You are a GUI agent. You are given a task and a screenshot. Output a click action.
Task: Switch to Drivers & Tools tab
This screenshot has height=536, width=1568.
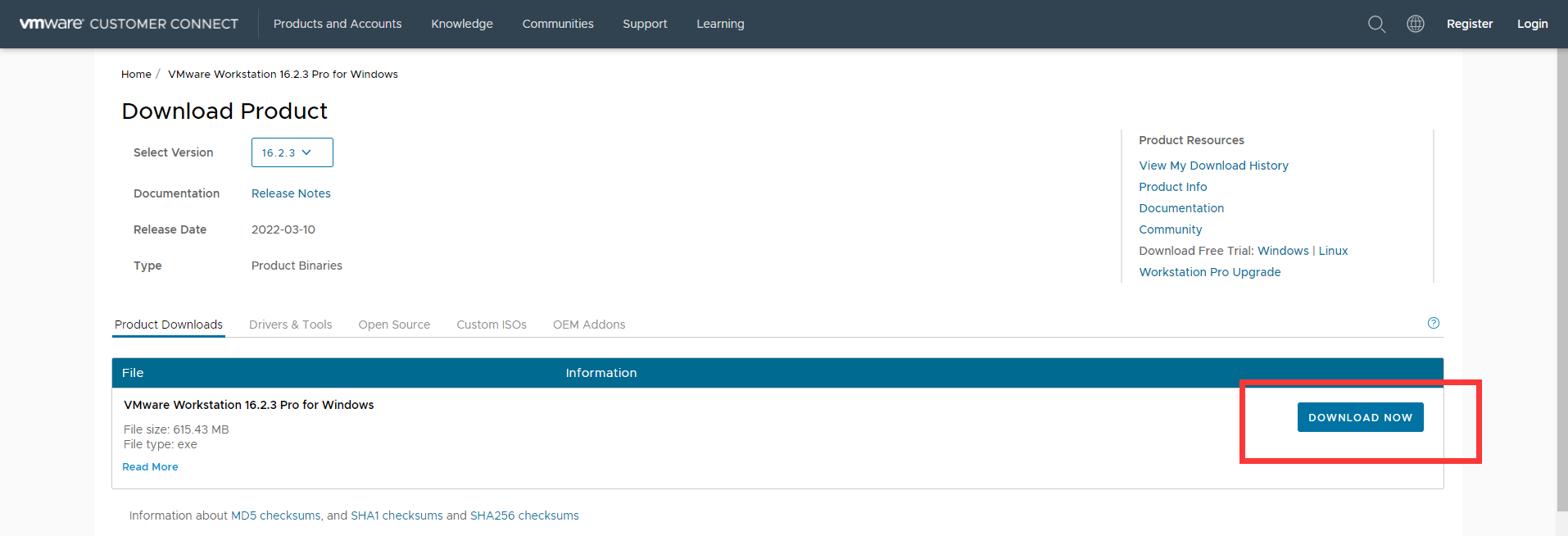pyautogui.click(x=290, y=325)
